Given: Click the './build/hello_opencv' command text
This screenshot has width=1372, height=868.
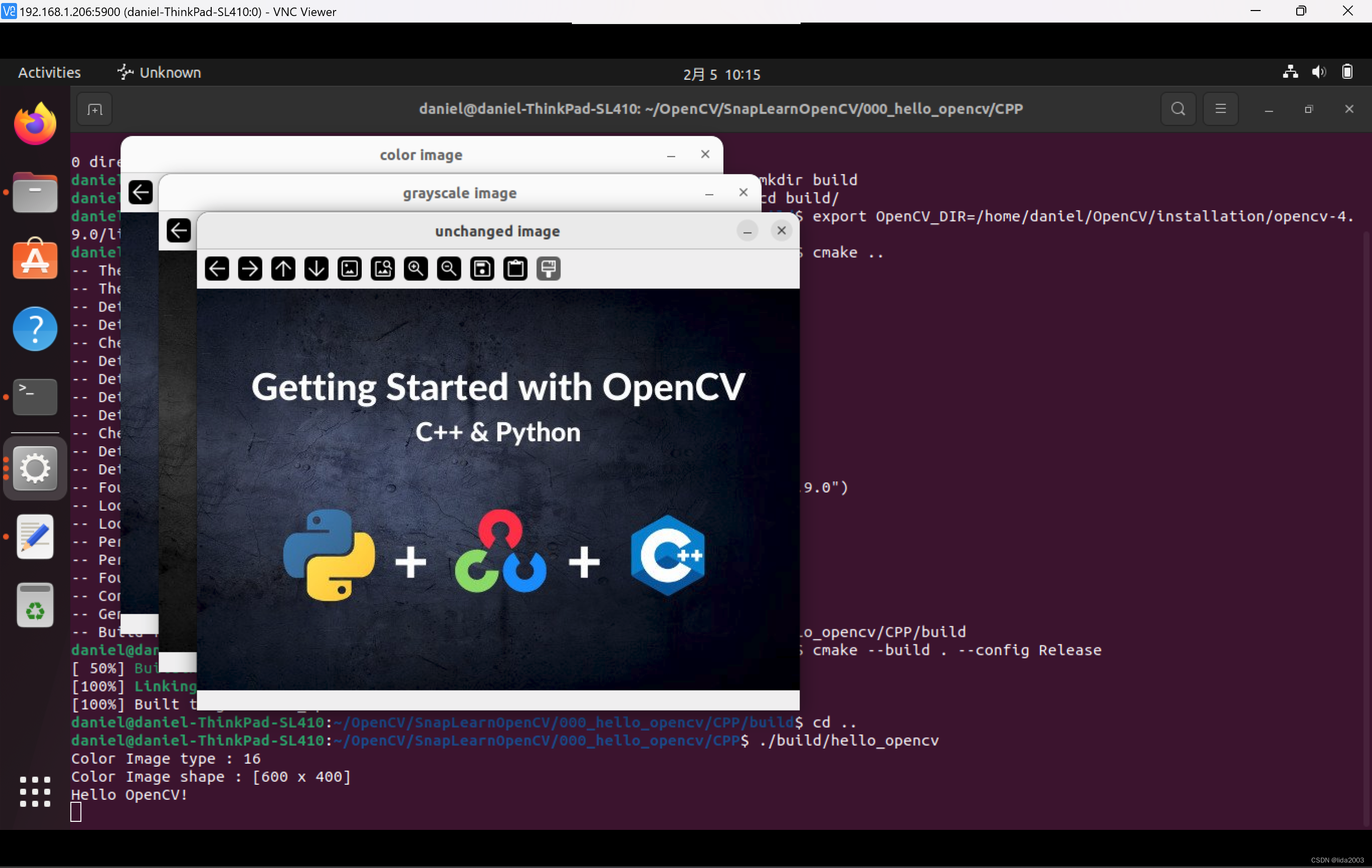Looking at the screenshot, I should 849,741.
